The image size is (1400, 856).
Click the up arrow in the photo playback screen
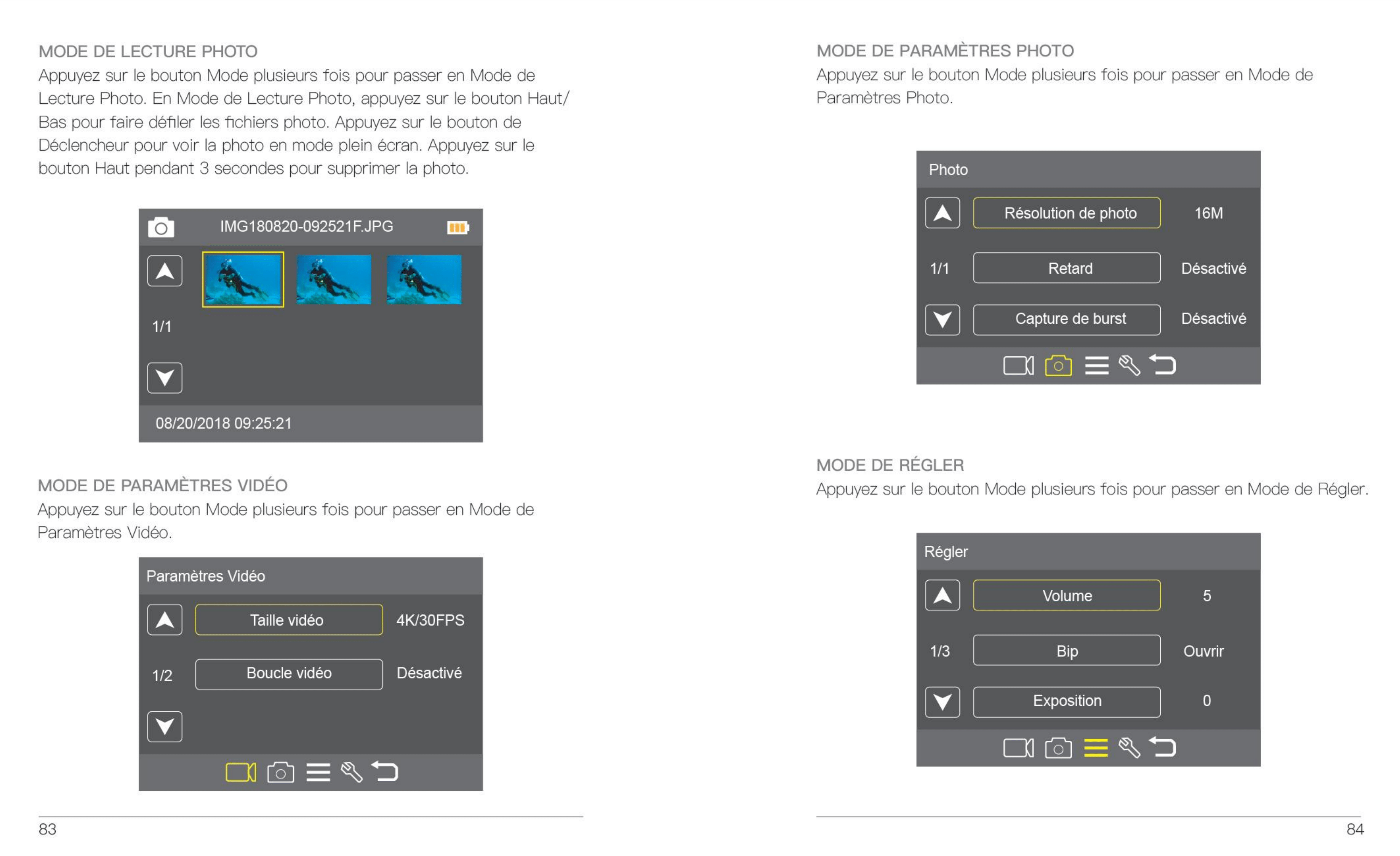[165, 271]
